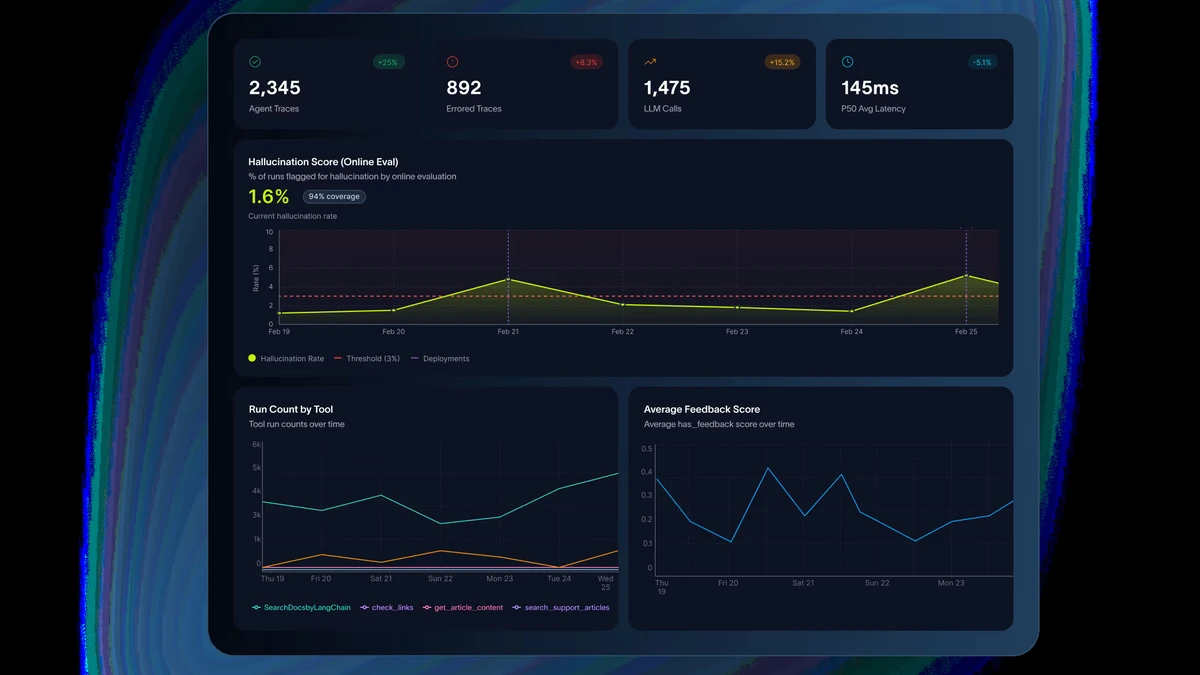Click the Feb 23 data point on hallucination chart
The image size is (1200, 675).
[x=737, y=307]
